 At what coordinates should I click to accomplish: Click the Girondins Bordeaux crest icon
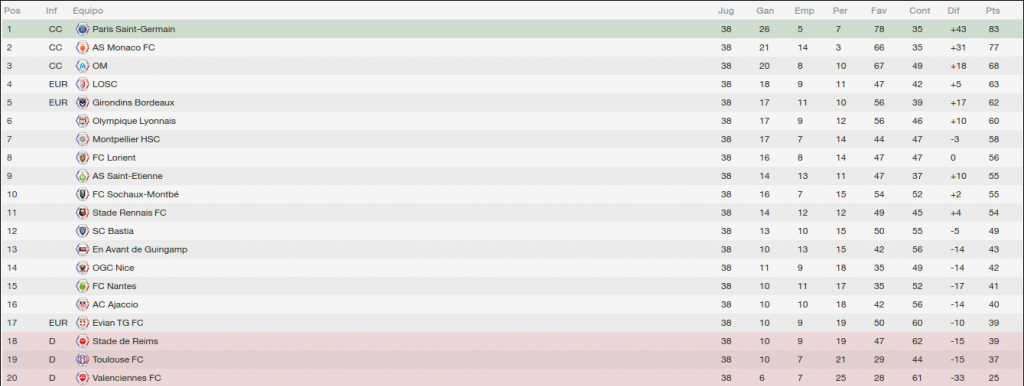(x=82, y=103)
